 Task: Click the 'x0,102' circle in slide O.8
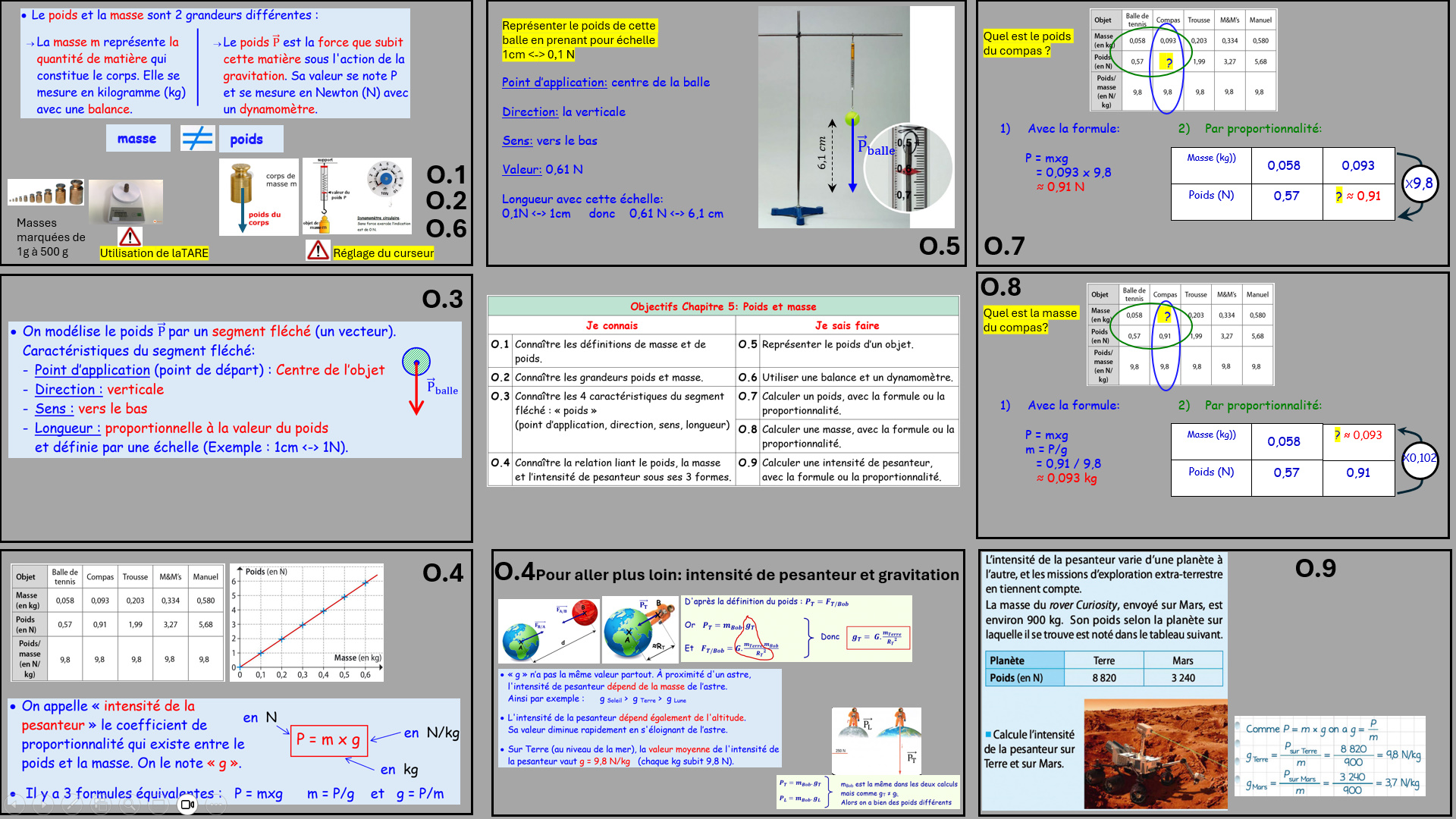pos(1419,458)
